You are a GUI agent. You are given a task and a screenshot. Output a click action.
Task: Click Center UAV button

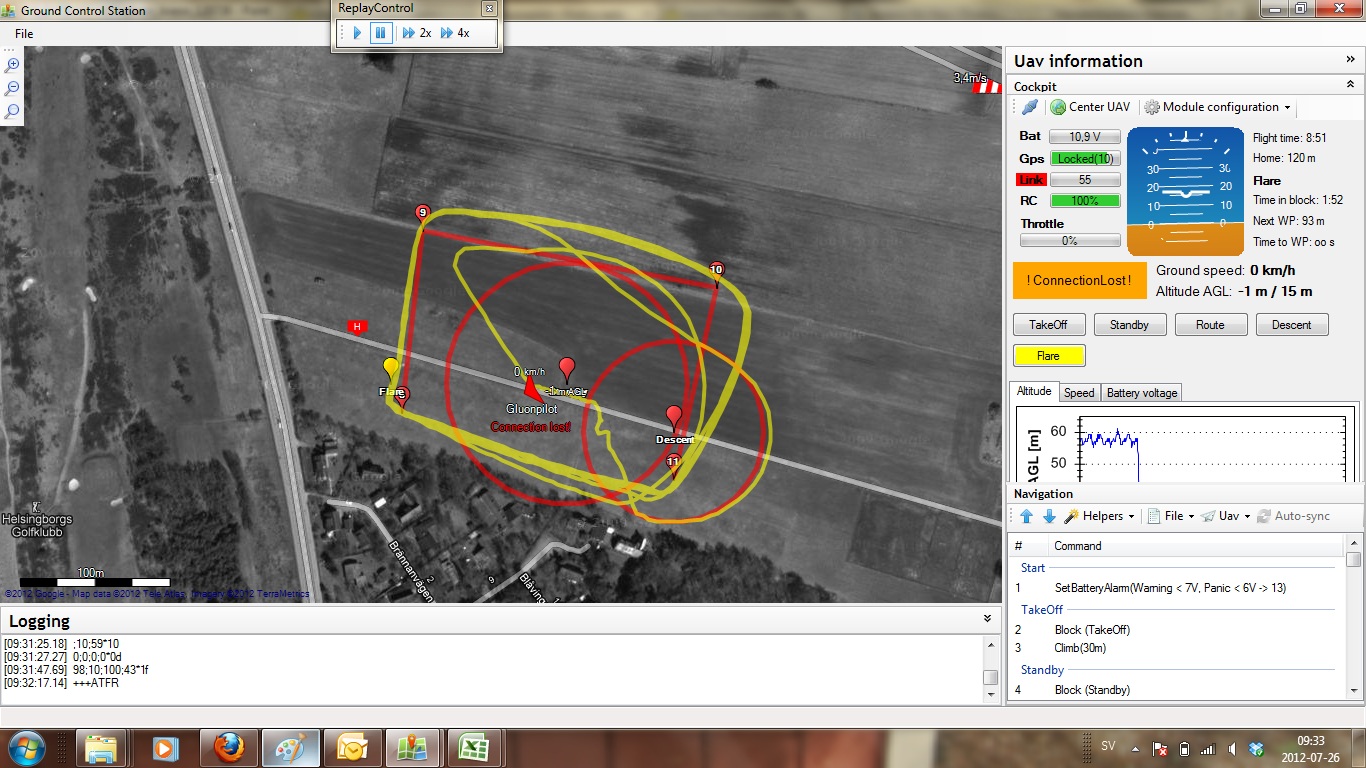coord(1091,107)
